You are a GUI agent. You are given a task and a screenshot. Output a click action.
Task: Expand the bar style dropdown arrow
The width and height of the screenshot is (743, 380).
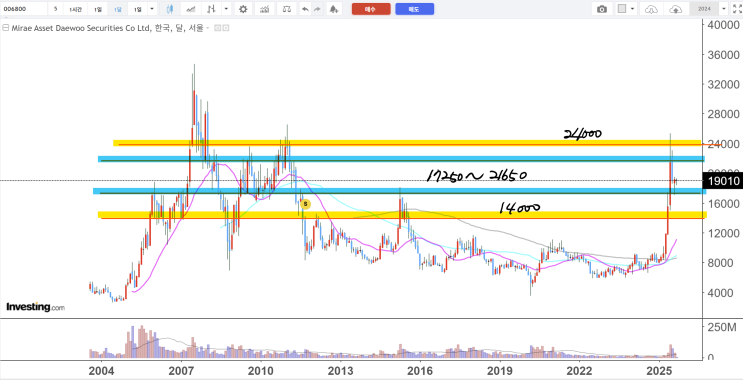[227, 9]
